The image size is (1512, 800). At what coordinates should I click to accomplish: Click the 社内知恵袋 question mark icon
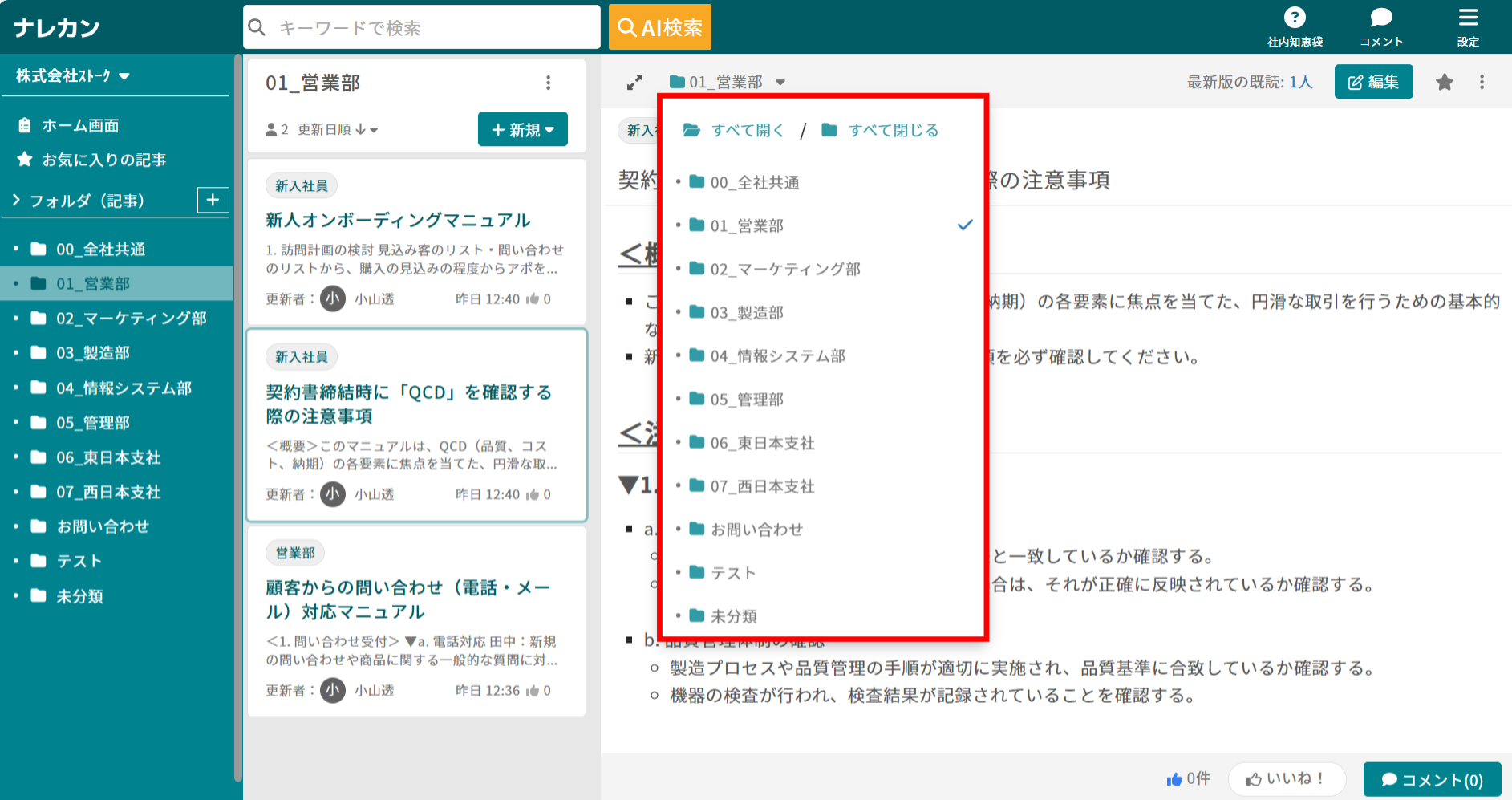point(1295,18)
